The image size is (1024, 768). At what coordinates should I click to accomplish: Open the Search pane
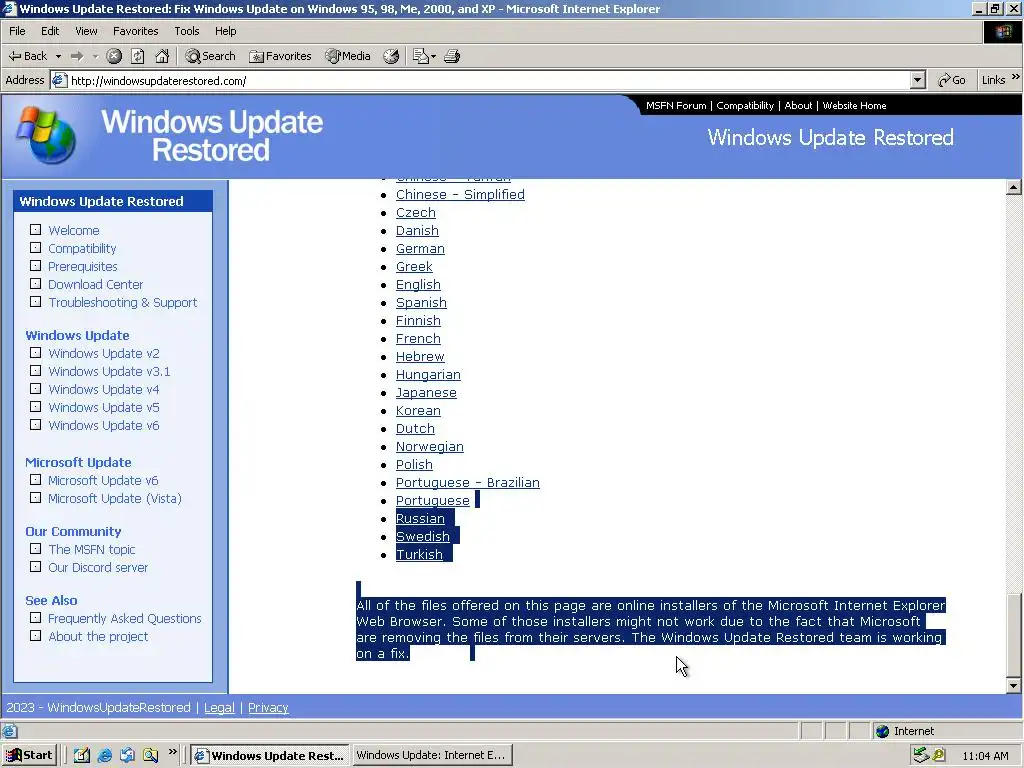210,56
